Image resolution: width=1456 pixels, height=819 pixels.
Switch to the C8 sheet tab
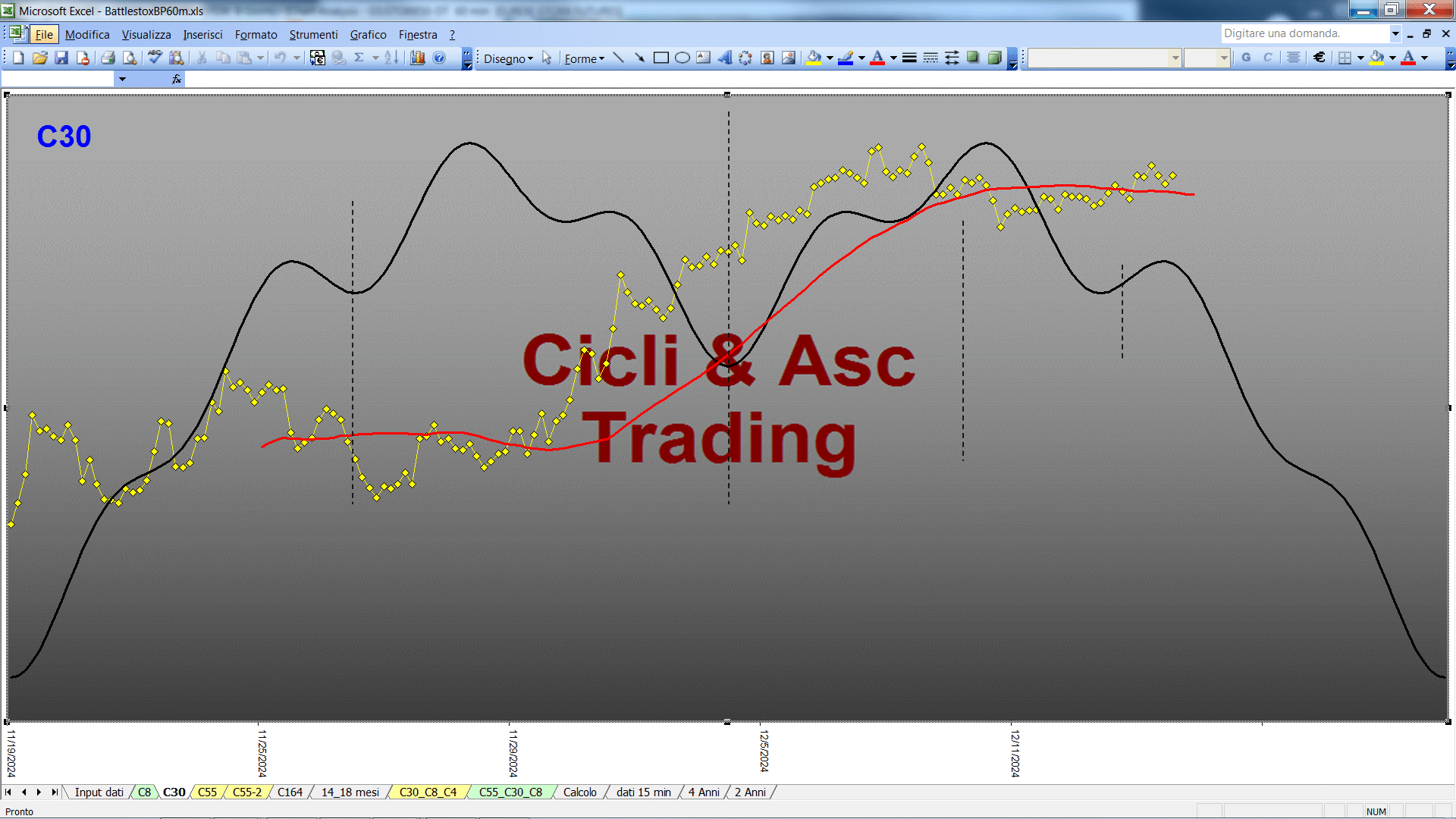tap(144, 792)
